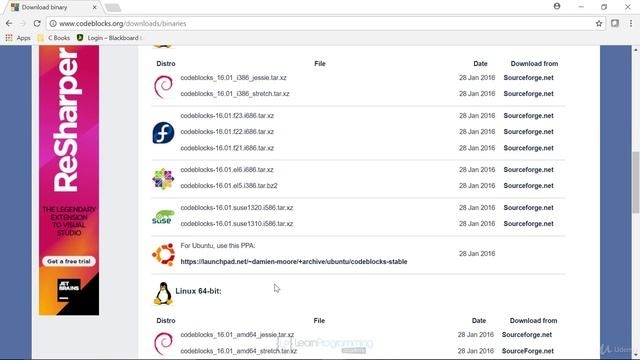Click the forward navigation arrow
This screenshot has width=640, height=360.
click(23, 24)
